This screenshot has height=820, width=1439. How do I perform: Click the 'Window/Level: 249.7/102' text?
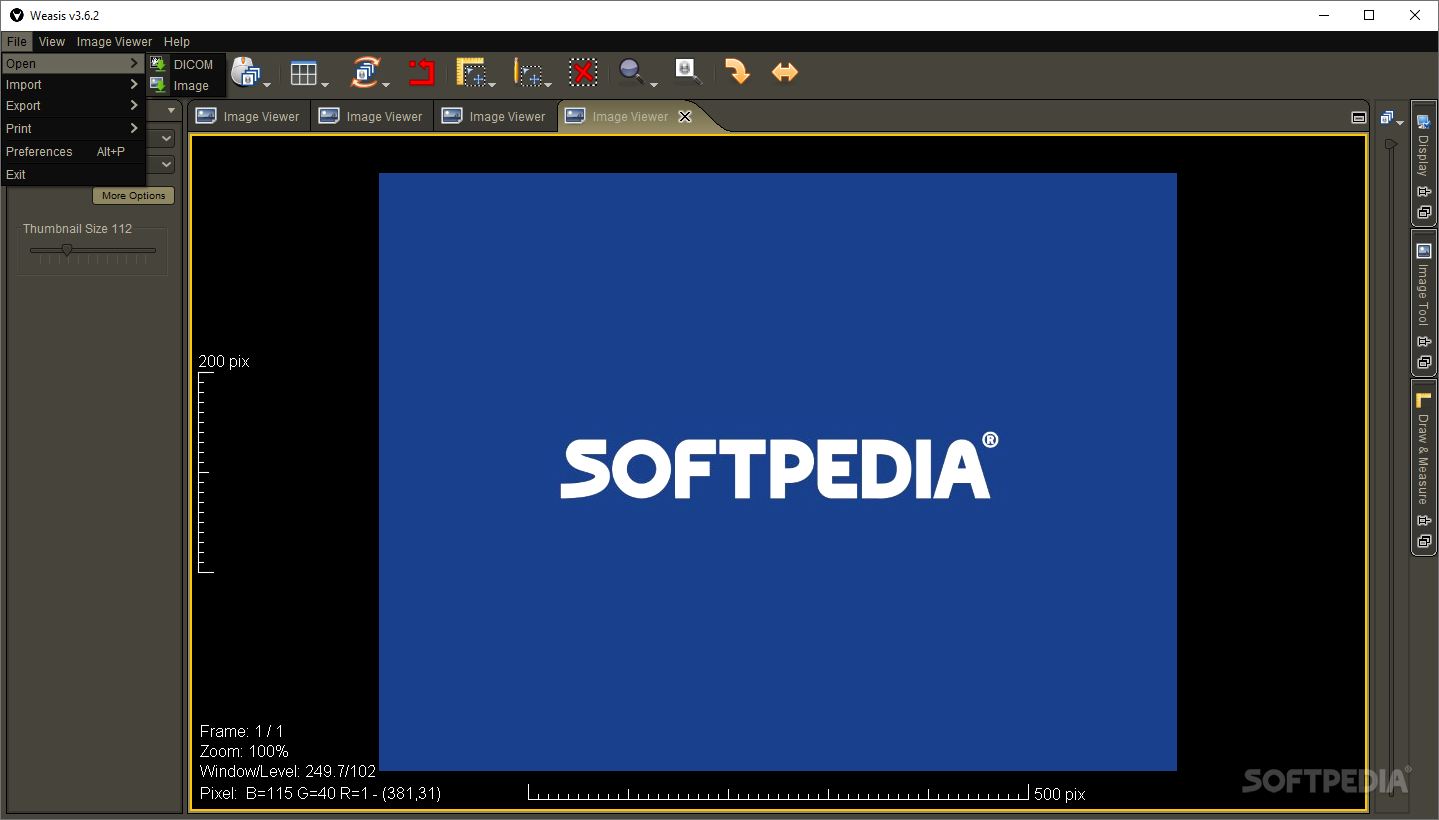pyautogui.click(x=288, y=771)
